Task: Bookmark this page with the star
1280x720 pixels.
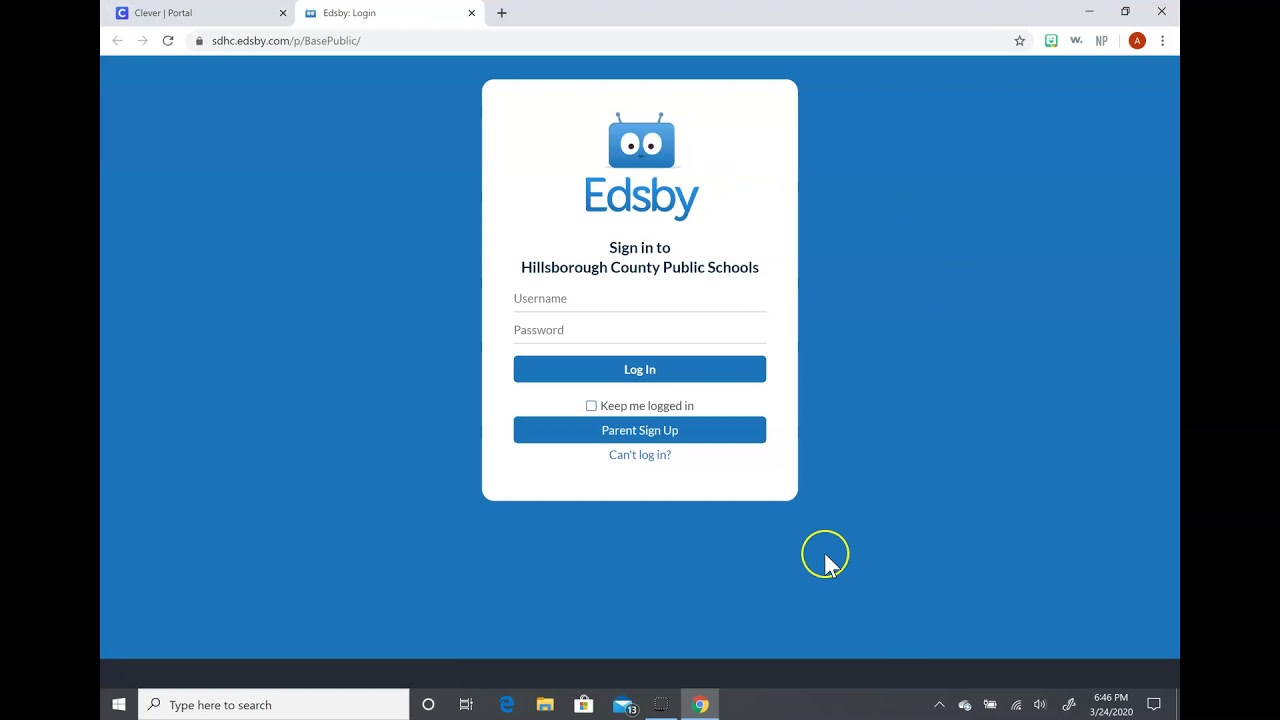Action: [1020, 41]
